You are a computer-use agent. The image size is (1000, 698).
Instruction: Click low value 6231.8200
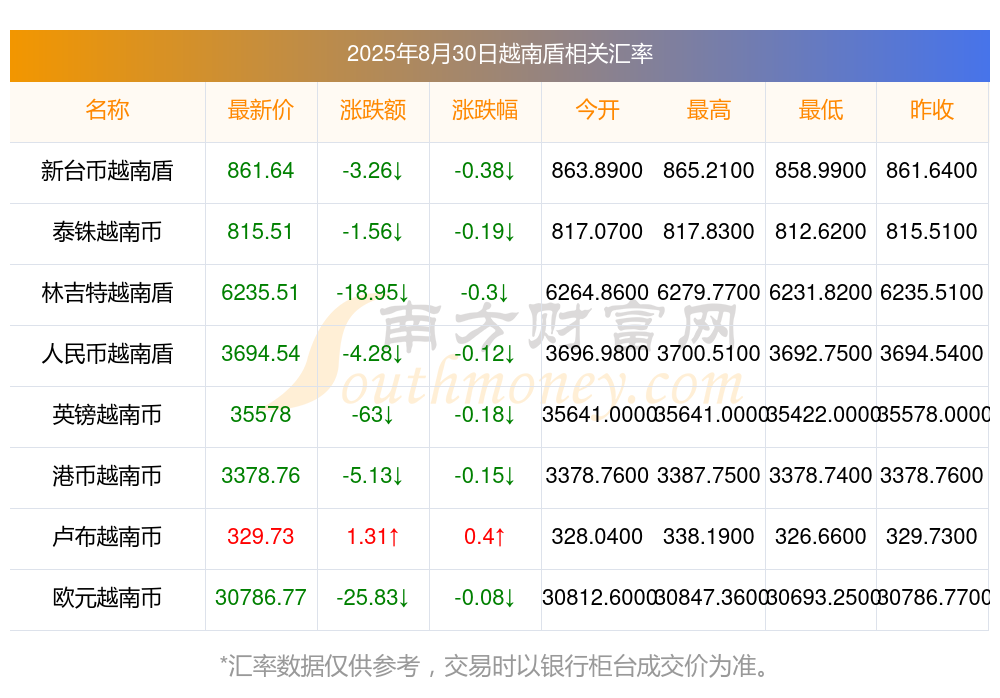pos(821,292)
